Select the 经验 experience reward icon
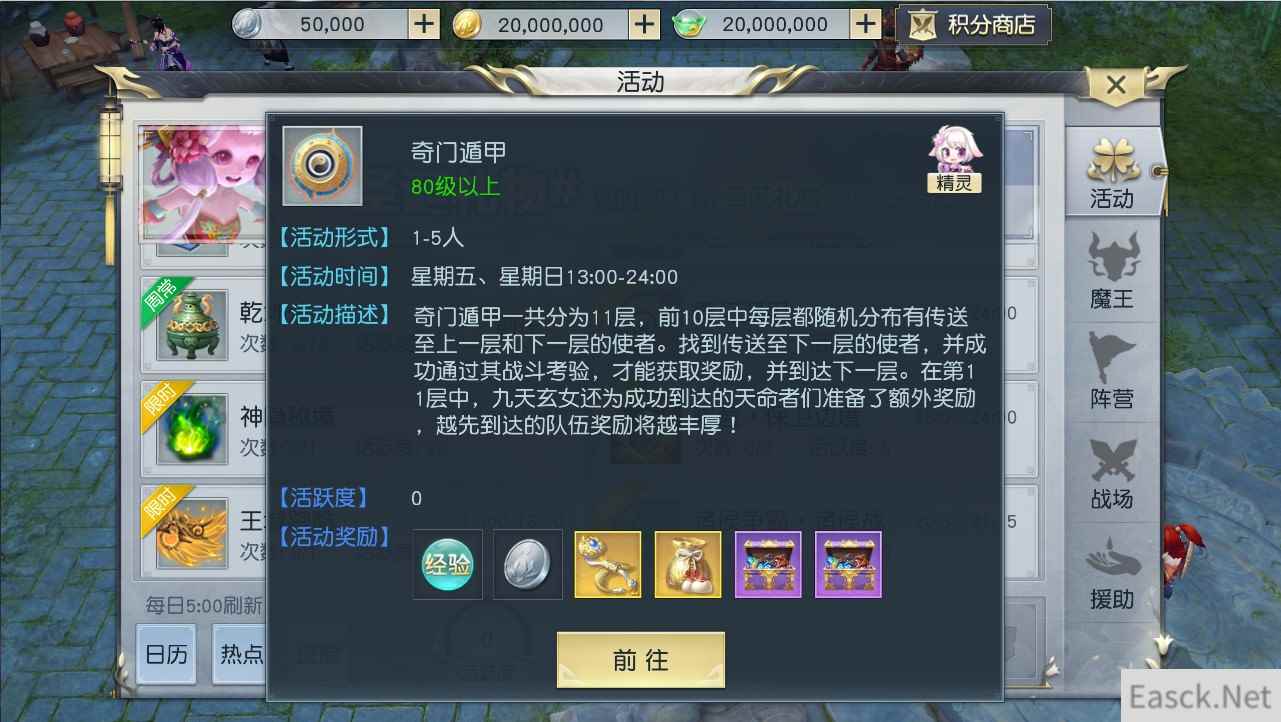Screen dimensions: 1281x722 click(x=447, y=564)
